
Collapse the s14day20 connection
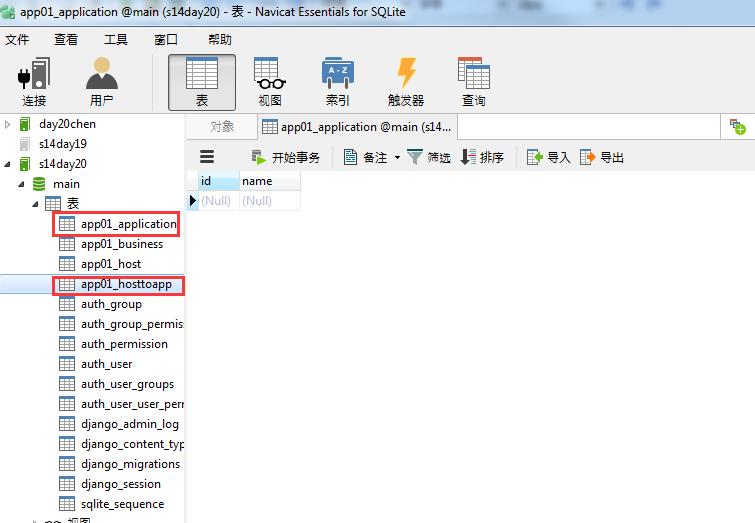7,164
